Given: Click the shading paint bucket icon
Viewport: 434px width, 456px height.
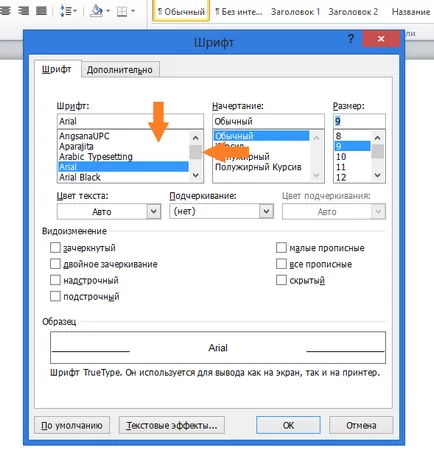Looking at the screenshot, I should 97,11.
